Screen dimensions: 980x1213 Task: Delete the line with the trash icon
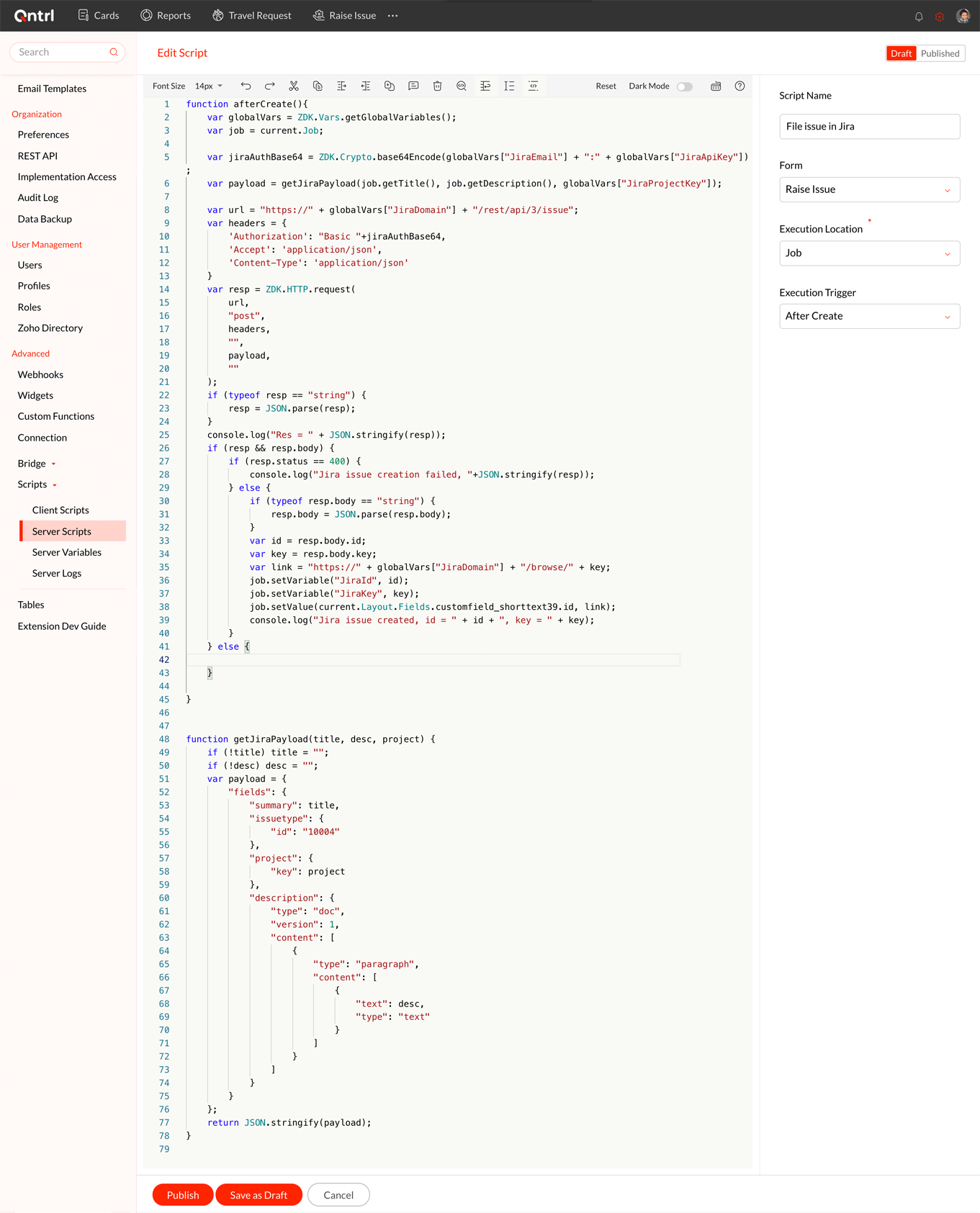tap(437, 86)
